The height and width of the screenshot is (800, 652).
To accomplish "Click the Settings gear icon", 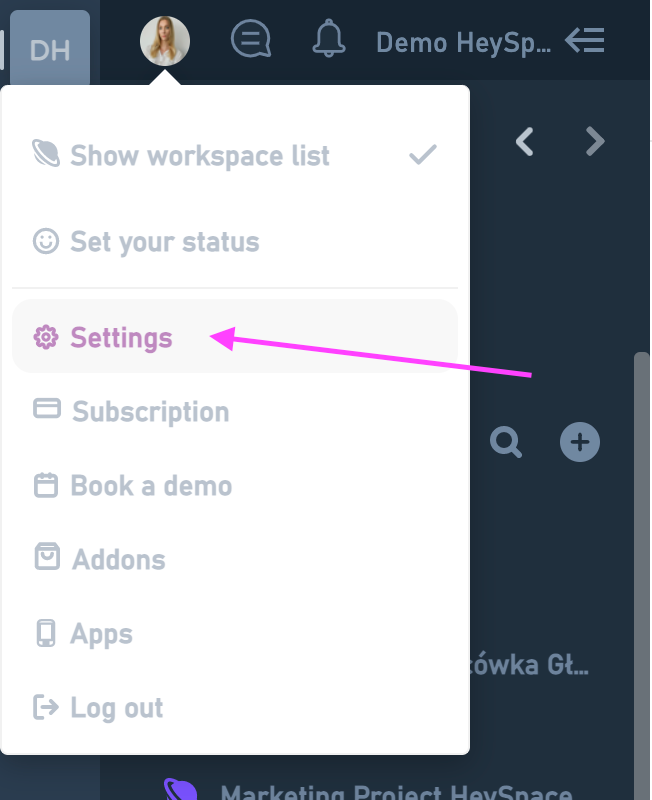I will [46, 338].
